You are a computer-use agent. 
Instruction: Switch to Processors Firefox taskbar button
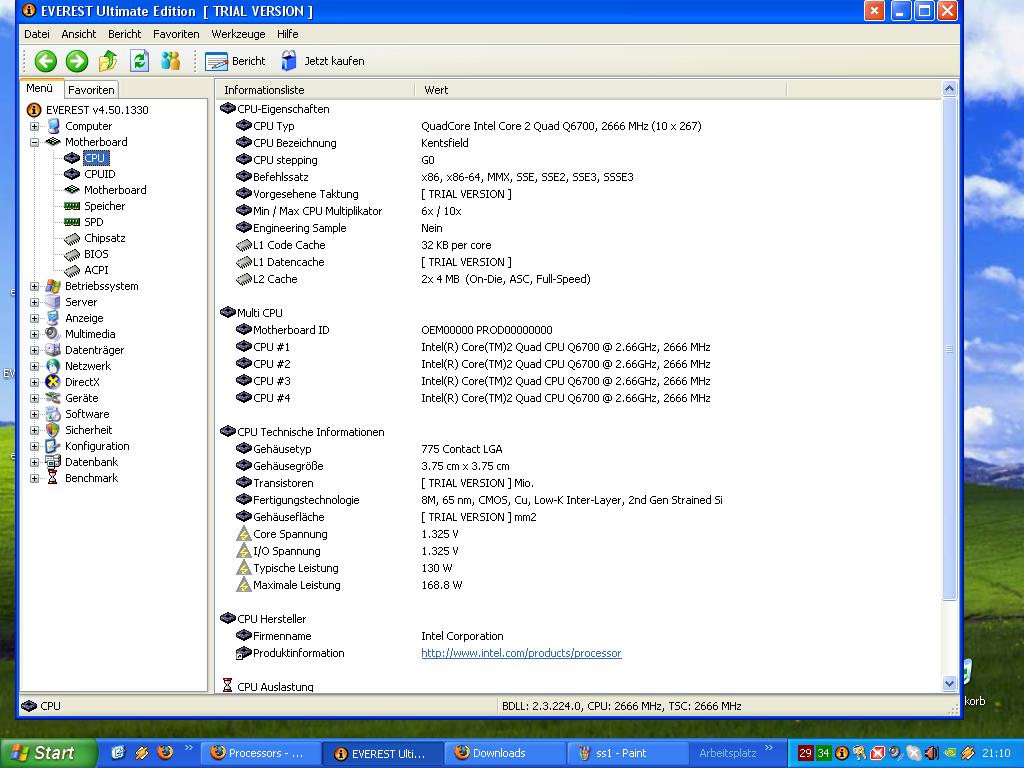(259, 753)
